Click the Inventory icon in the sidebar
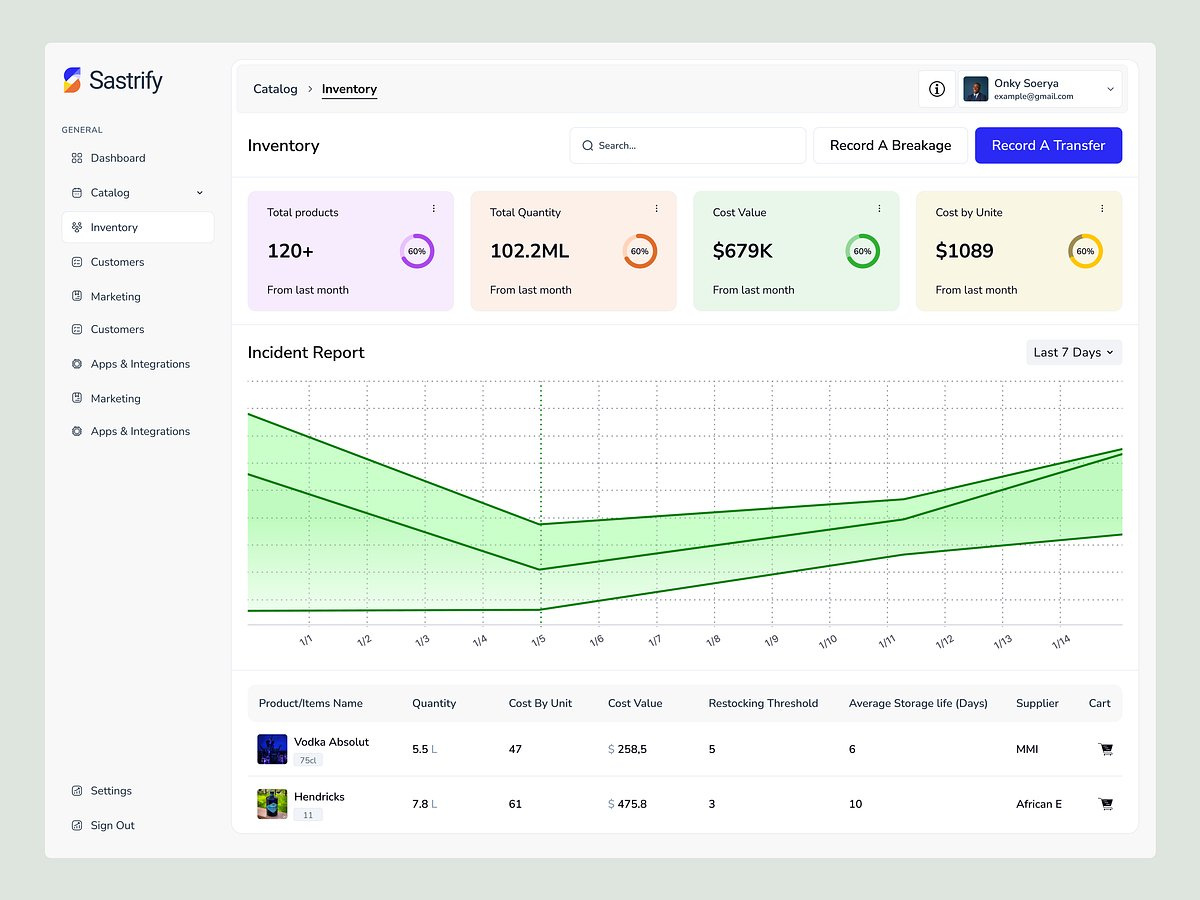The width and height of the screenshot is (1200, 900). click(79, 226)
